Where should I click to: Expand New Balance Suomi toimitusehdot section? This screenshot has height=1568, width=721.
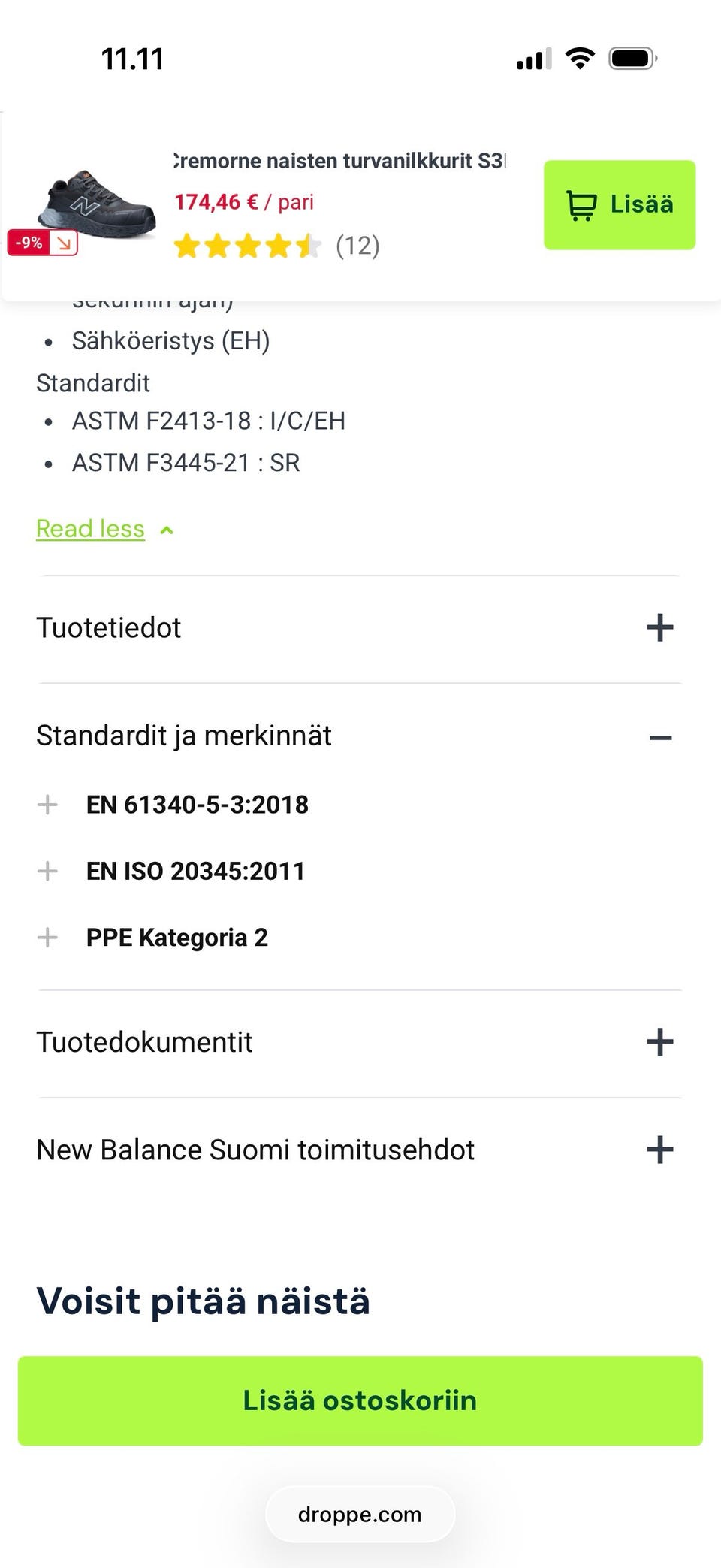tap(659, 1150)
